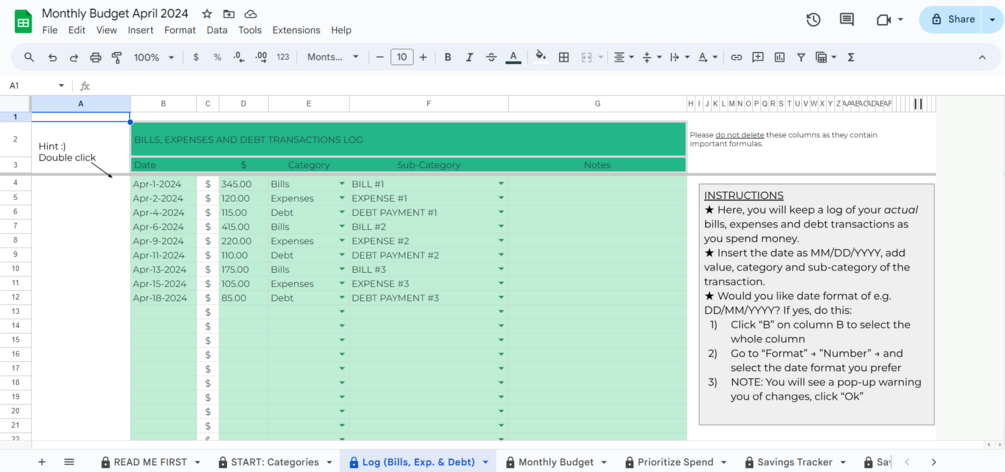Open the Format menu

tap(180, 30)
